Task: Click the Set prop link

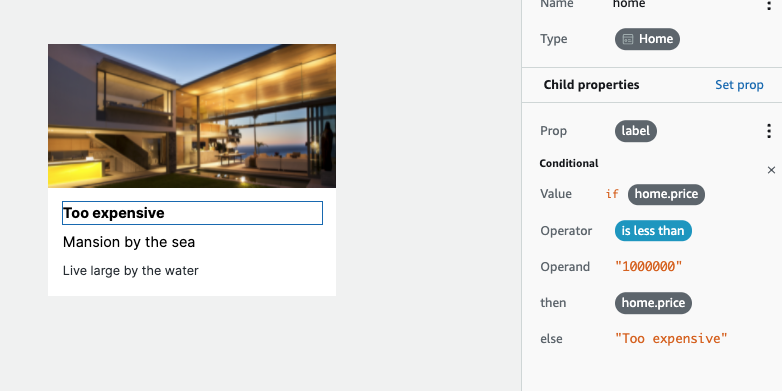Action: [739, 85]
